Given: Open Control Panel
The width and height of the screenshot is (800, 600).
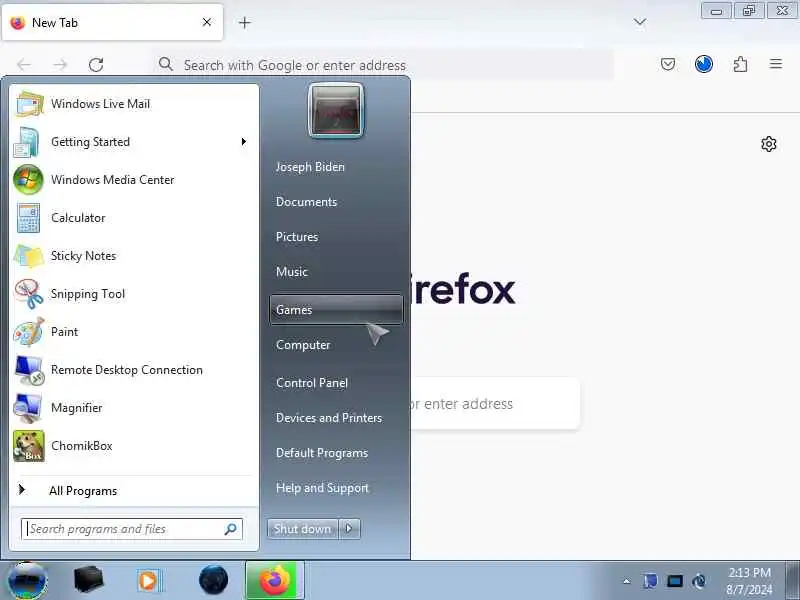Looking at the screenshot, I should [x=312, y=383].
